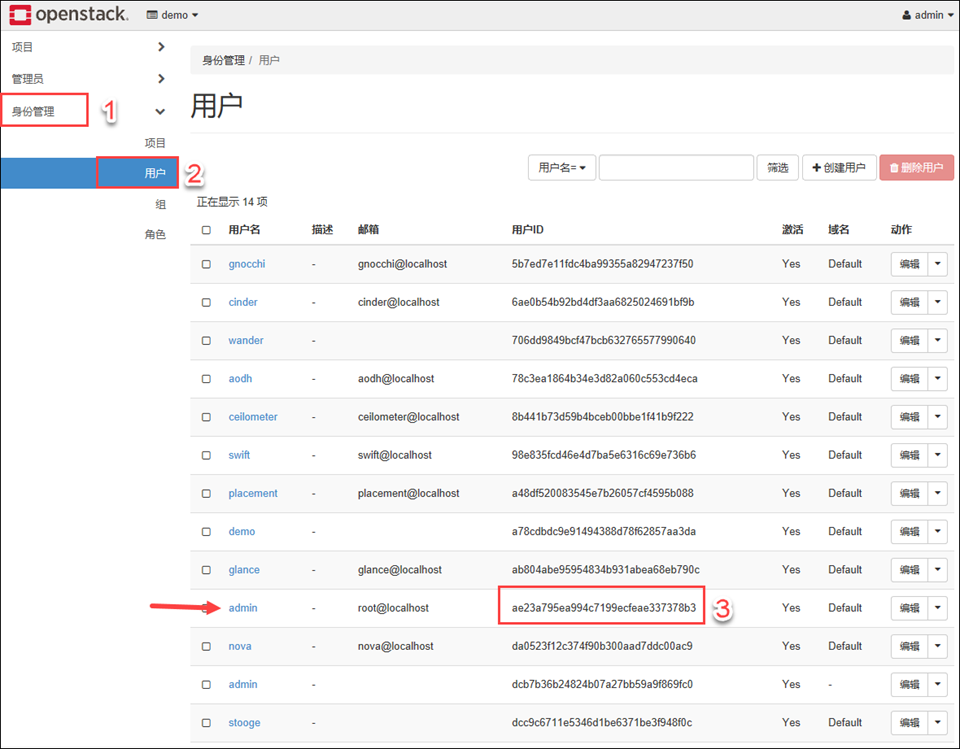
Task: Open the demo project switcher dropdown
Action: click(x=172, y=15)
